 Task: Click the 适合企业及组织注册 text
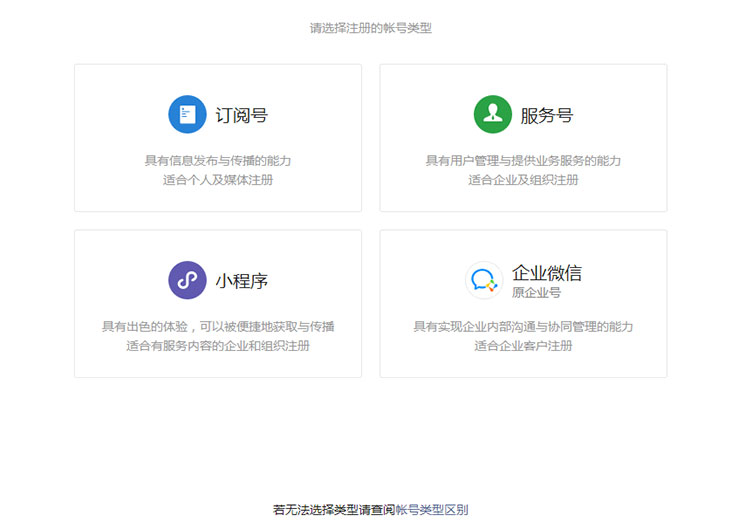pos(523,180)
